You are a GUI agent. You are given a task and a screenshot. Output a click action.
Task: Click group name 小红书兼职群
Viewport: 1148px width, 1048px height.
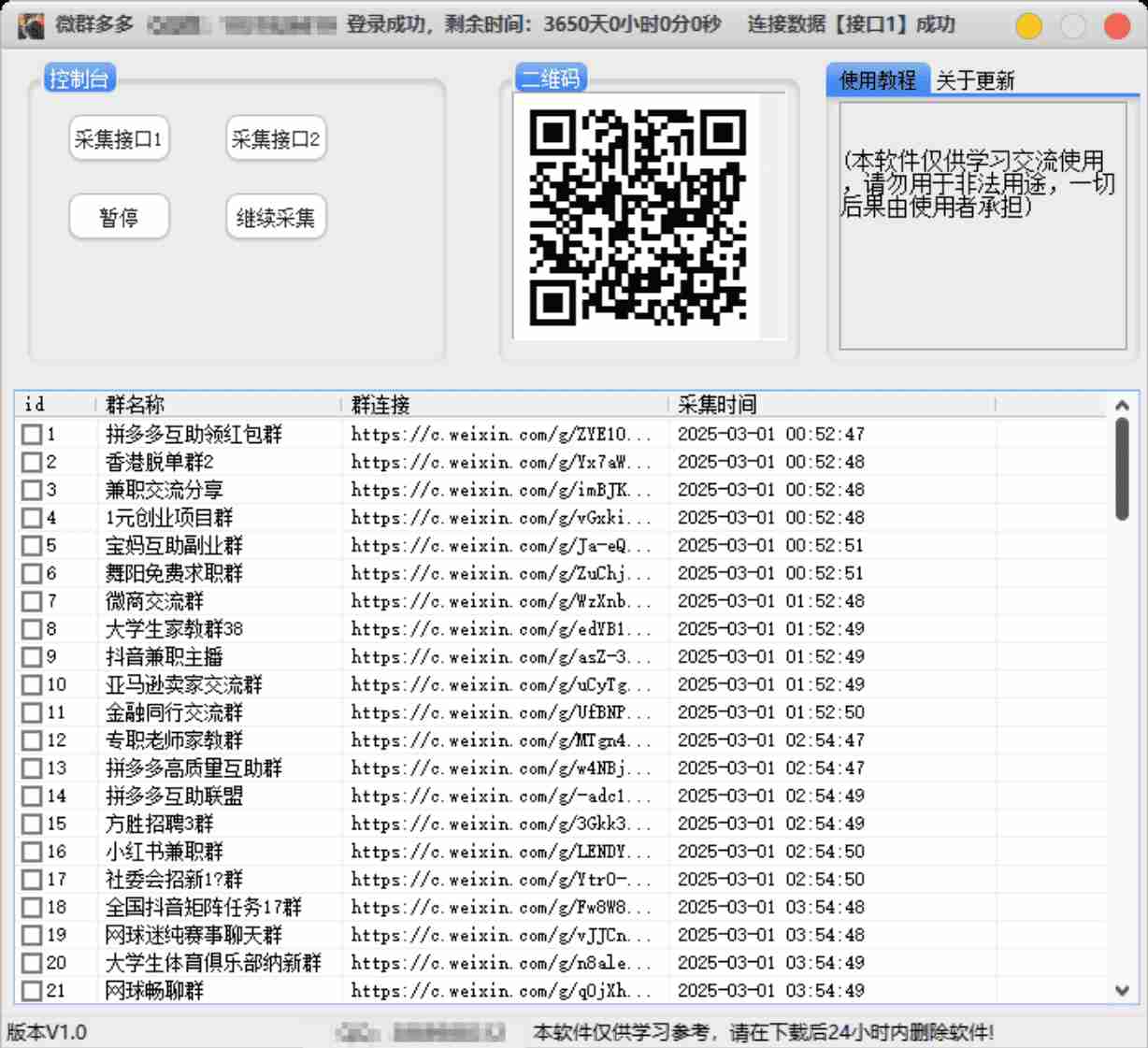(165, 852)
